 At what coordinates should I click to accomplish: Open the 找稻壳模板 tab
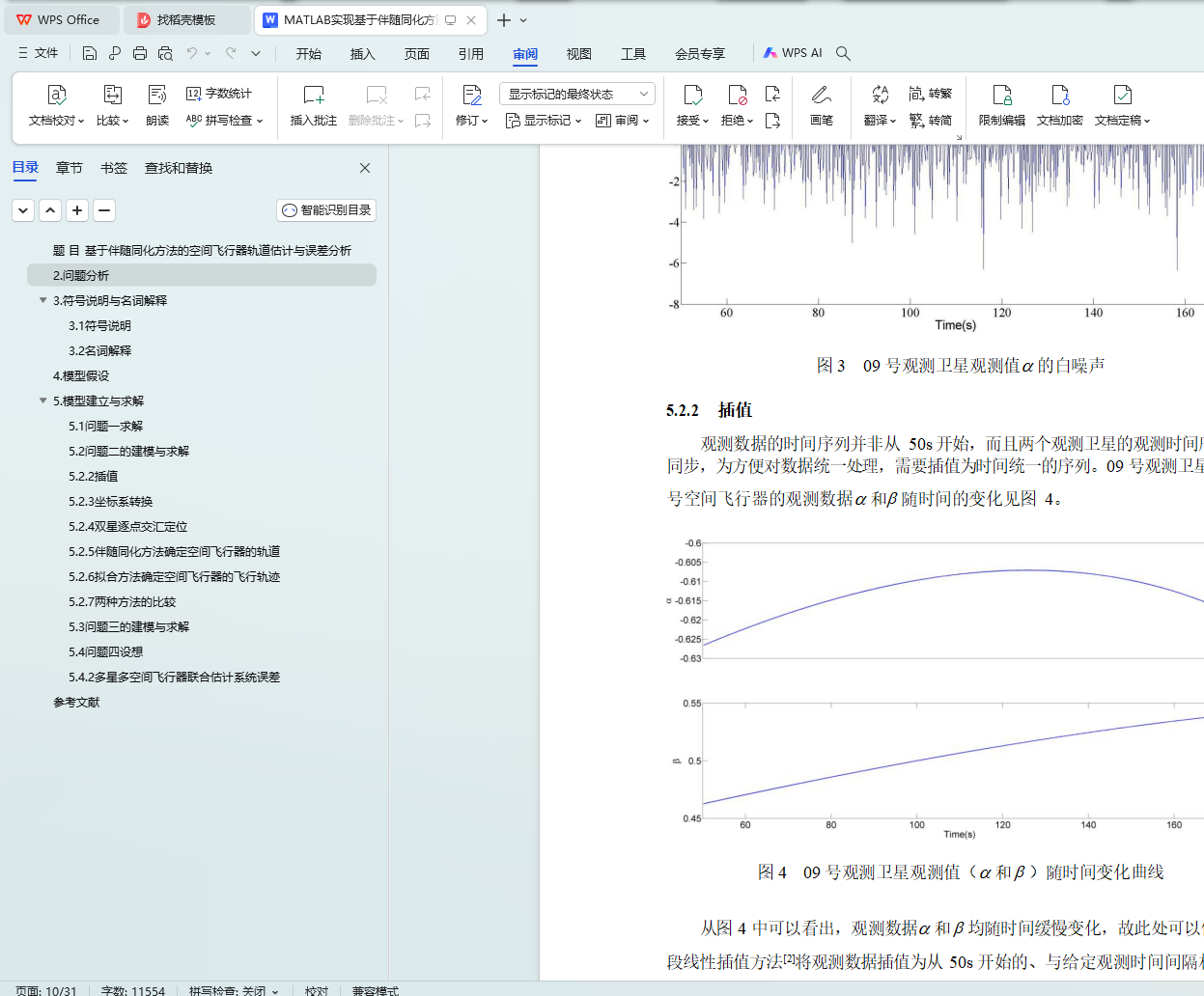[x=186, y=19]
